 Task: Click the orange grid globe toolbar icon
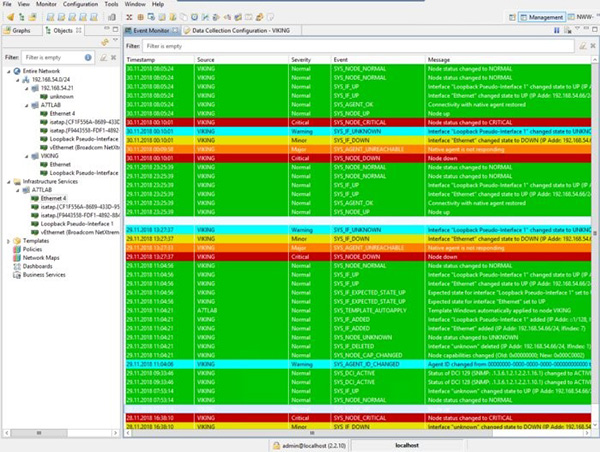140,17
